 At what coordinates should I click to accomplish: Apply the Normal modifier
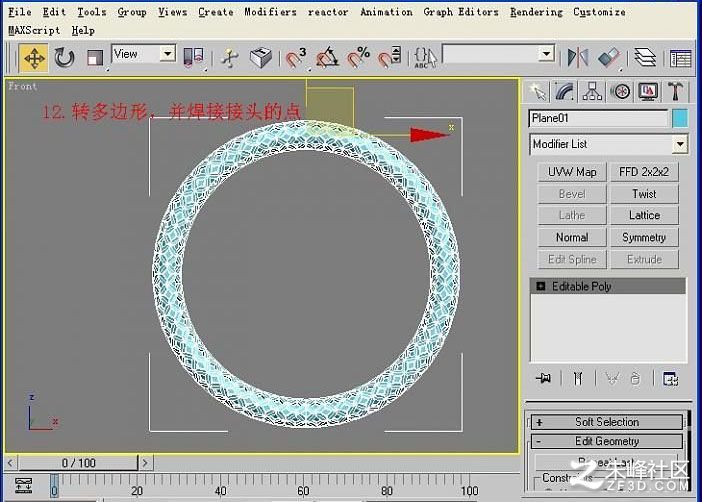572,237
